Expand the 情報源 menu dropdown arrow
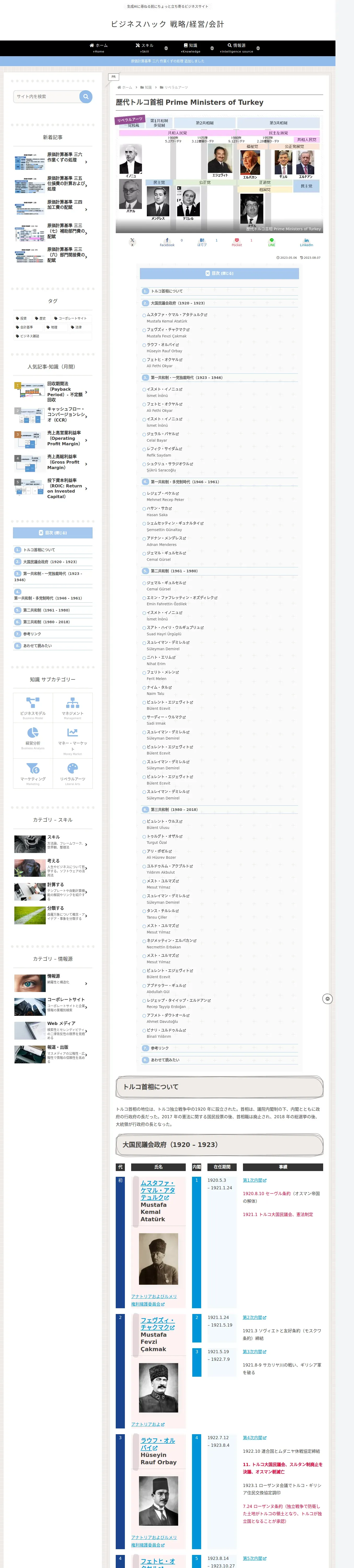Screen dimensions: 354x1568 coord(258,48)
